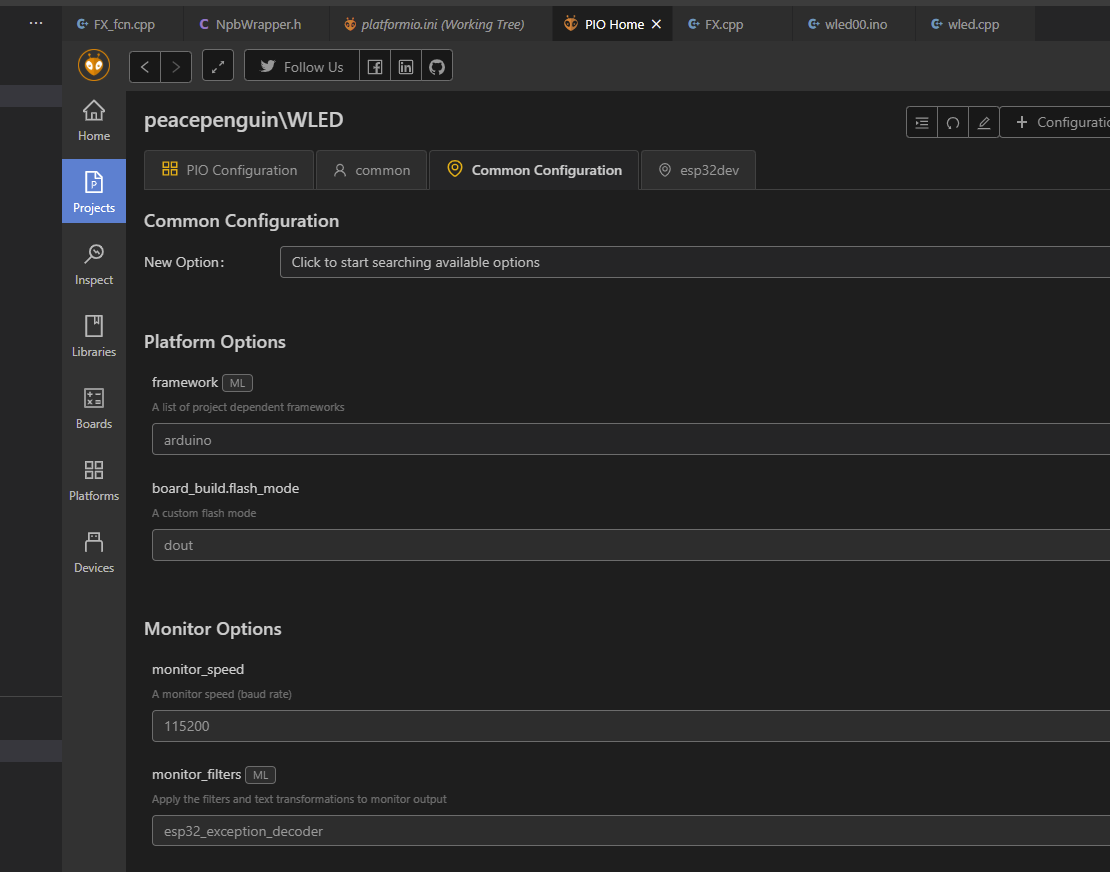Click the monitor_speed field 115200
Screen dimensions: 1110x872
(631, 725)
